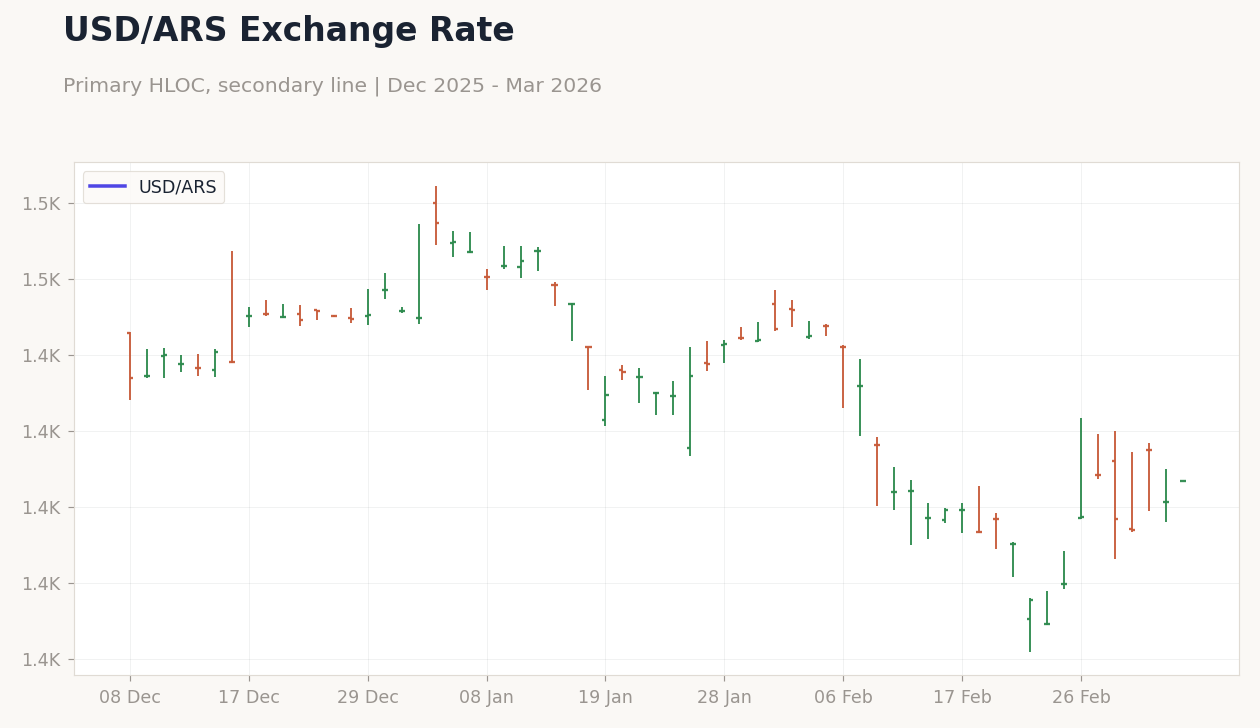The width and height of the screenshot is (1260, 728).
Task: Click the tall green bar at 26 Feb
Action: point(1081,468)
